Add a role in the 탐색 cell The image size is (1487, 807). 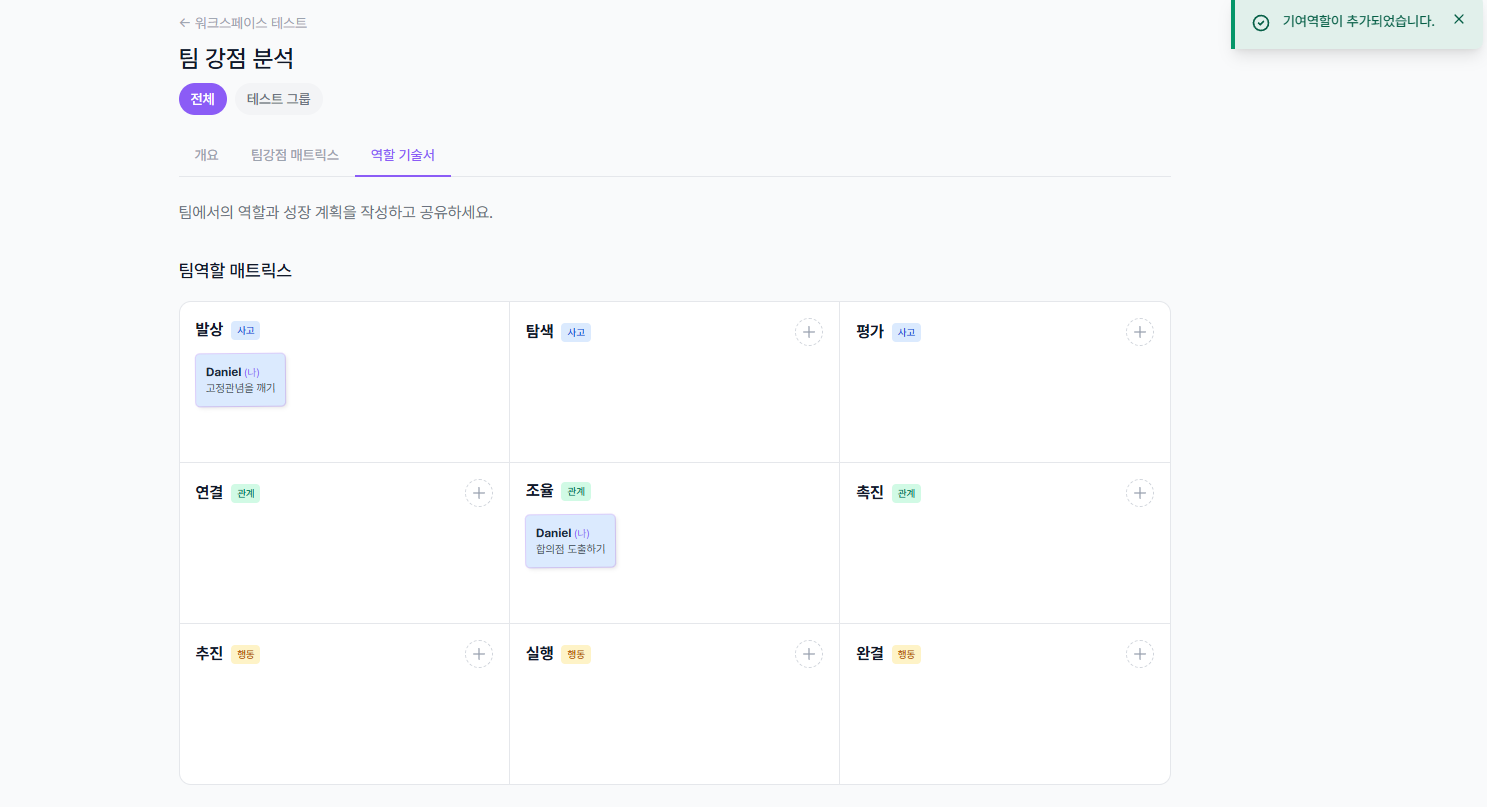pos(808,331)
